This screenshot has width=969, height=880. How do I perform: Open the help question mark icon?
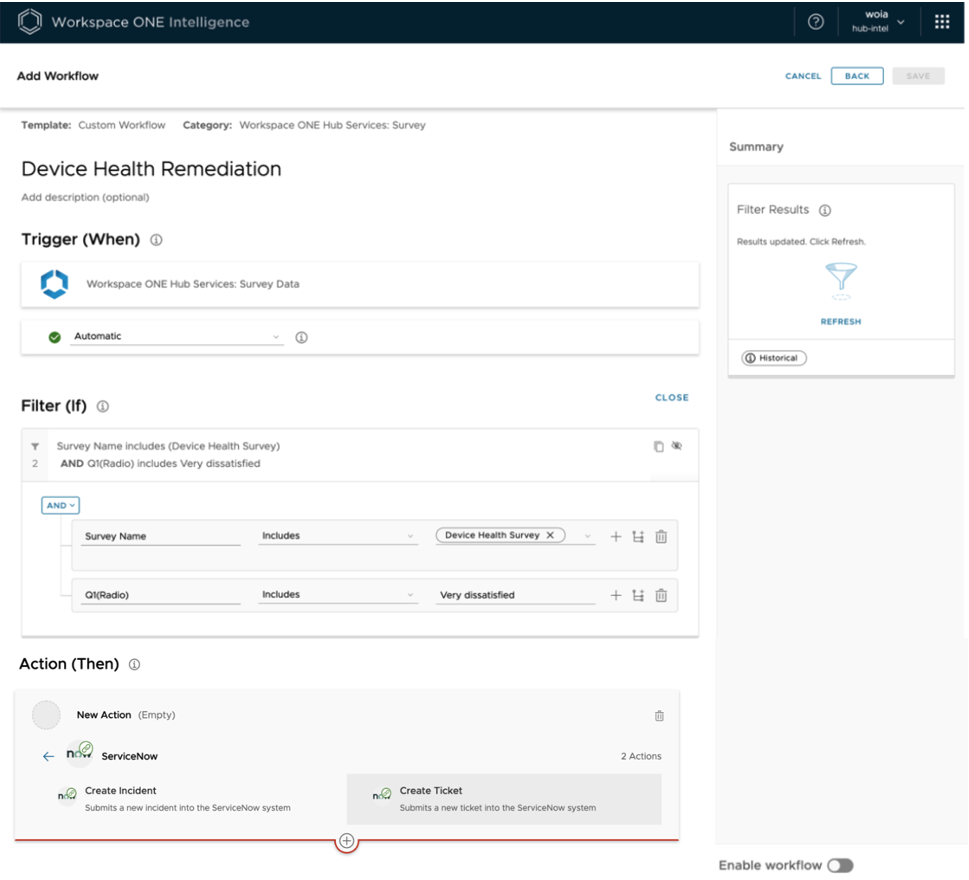(815, 22)
